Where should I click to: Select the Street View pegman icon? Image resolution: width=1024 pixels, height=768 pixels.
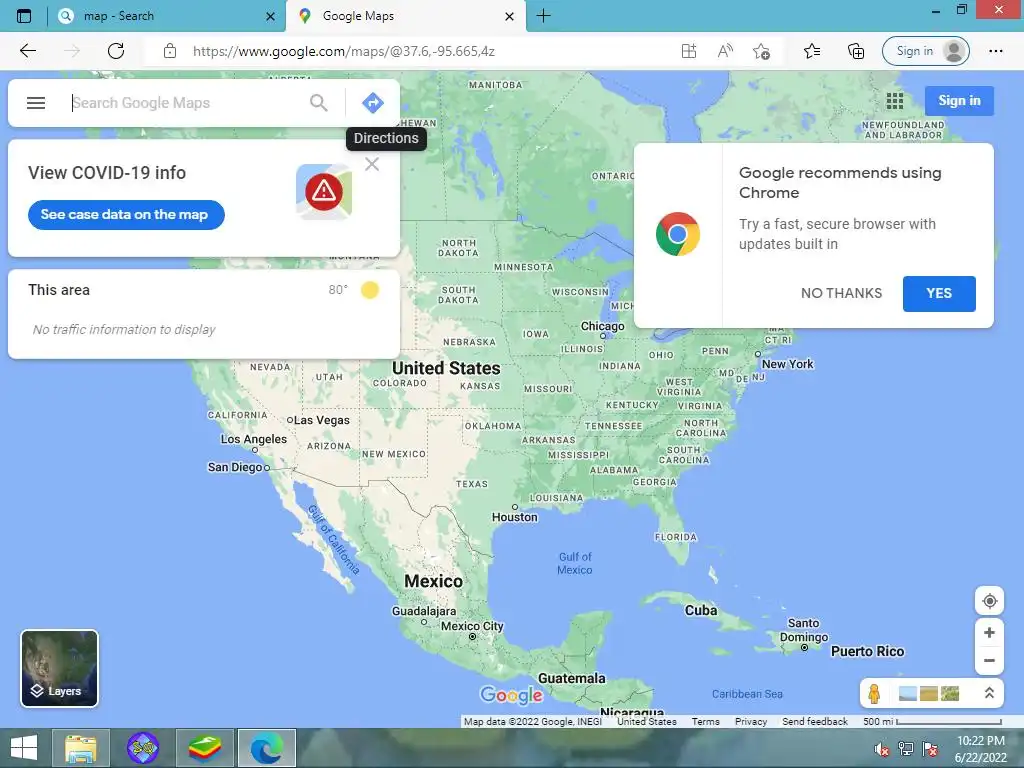tap(874, 693)
